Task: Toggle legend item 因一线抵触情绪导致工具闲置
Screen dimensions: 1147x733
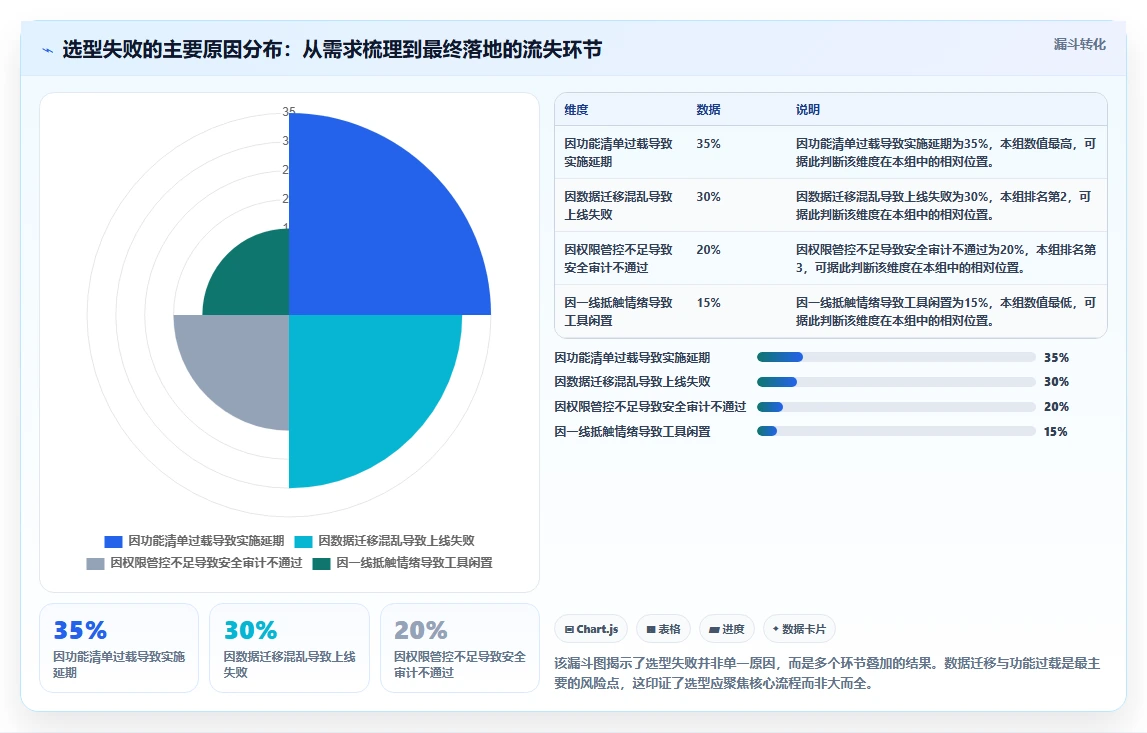Action: [x=402, y=563]
